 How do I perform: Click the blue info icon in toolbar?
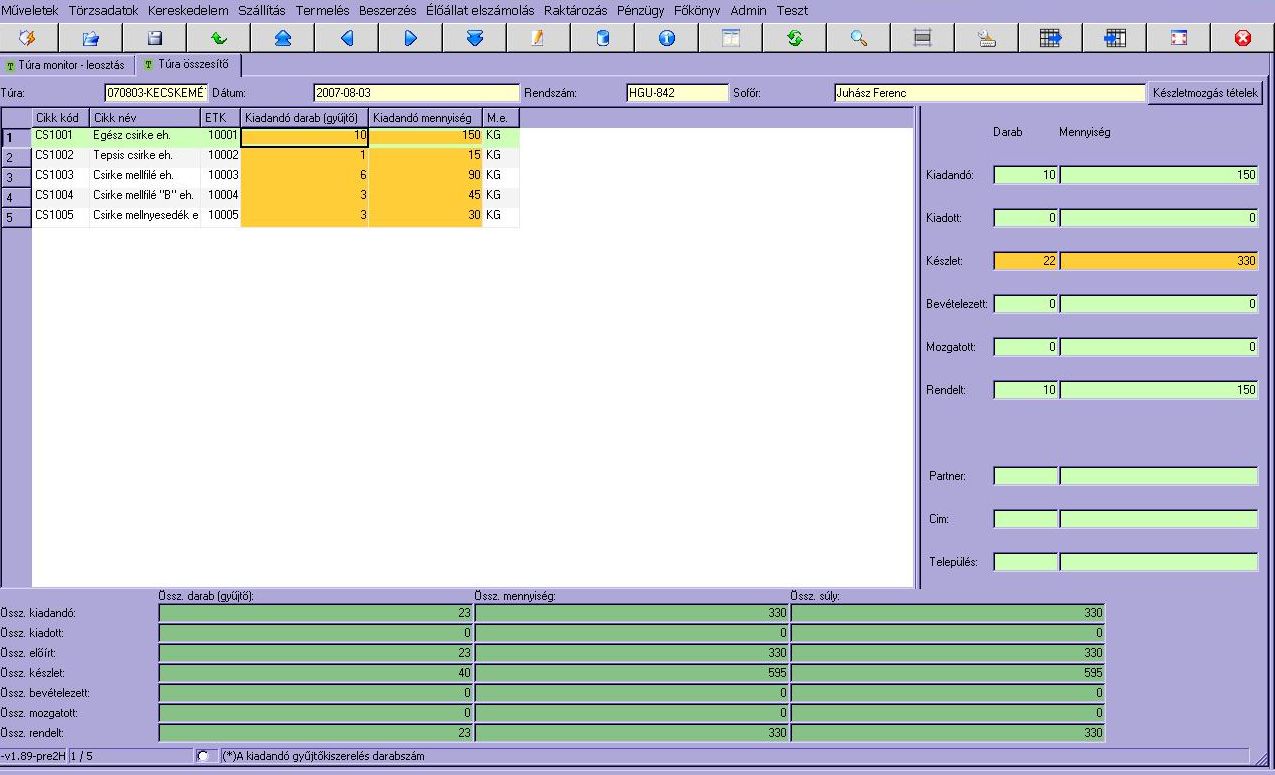pos(666,38)
